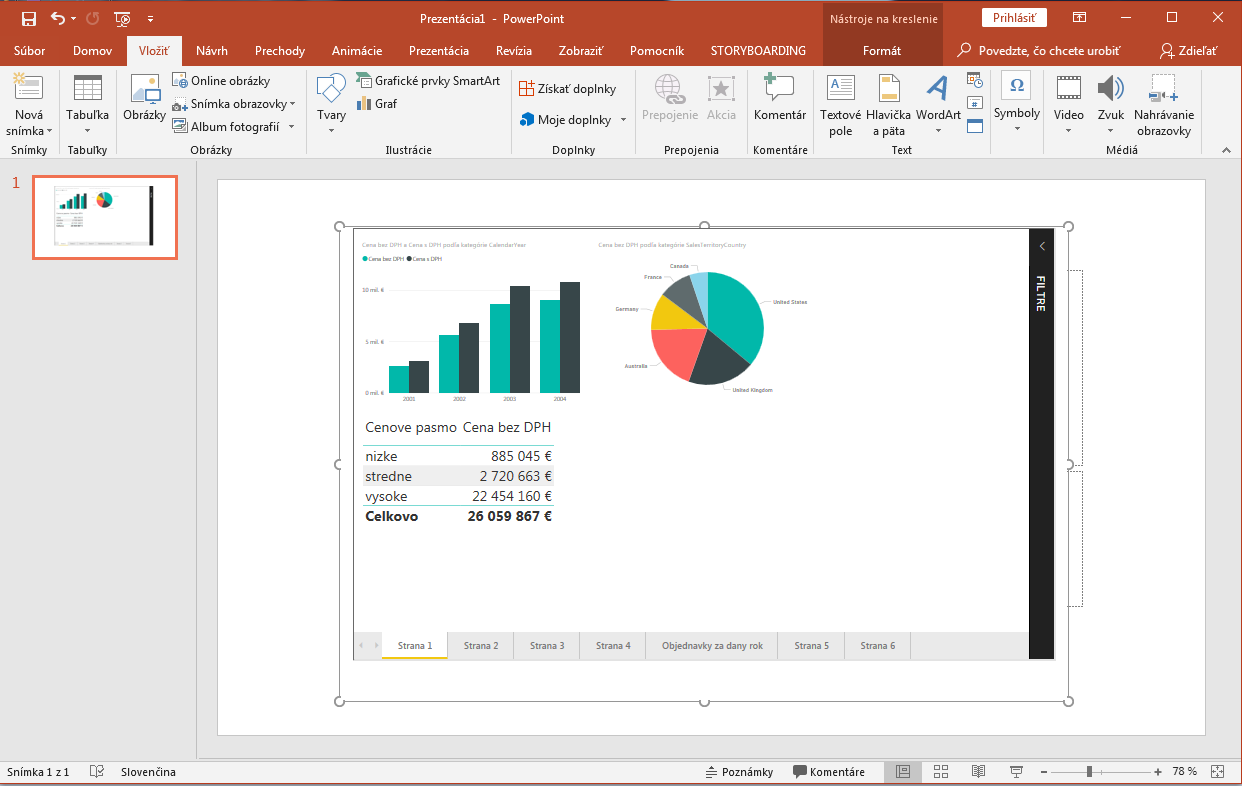Insert a chart with Graf
The width and height of the screenshot is (1242, 786).
click(x=376, y=103)
